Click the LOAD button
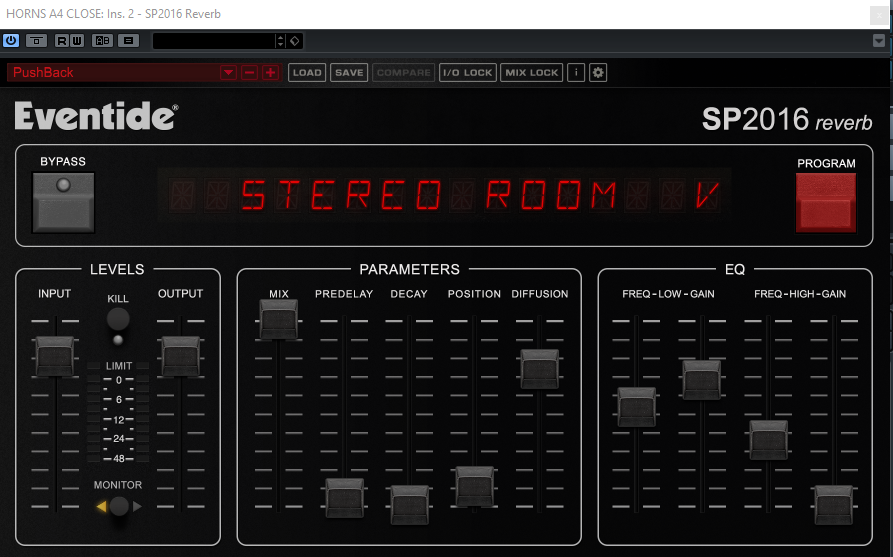The height and width of the screenshot is (557, 893). [307, 72]
